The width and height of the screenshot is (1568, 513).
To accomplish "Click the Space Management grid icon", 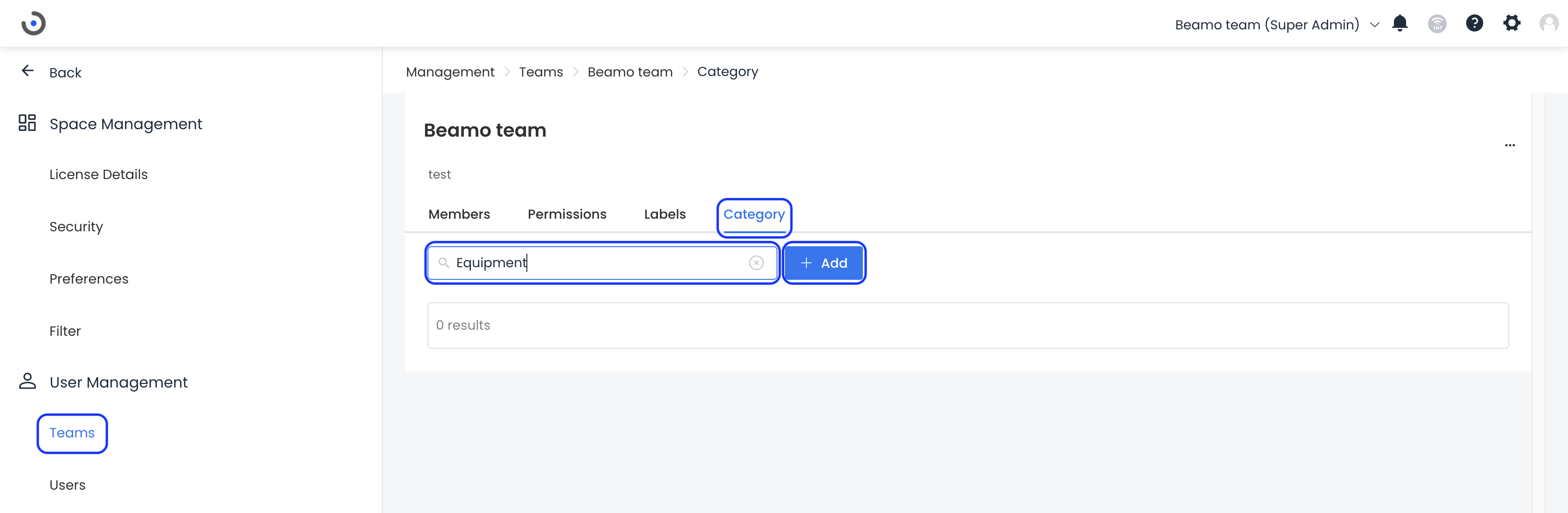I will click(x=28, y=123).
